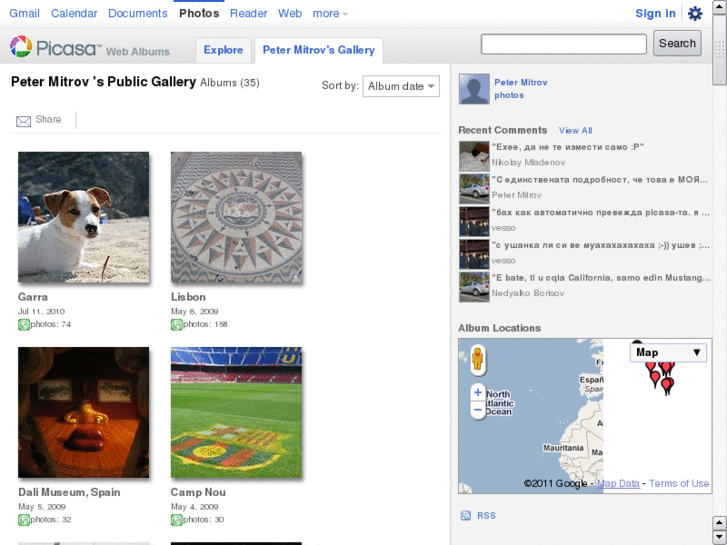The height and width of the screenshot is (545, 727).
Task: Click the Sign in link
Action: tap(655, 14)
